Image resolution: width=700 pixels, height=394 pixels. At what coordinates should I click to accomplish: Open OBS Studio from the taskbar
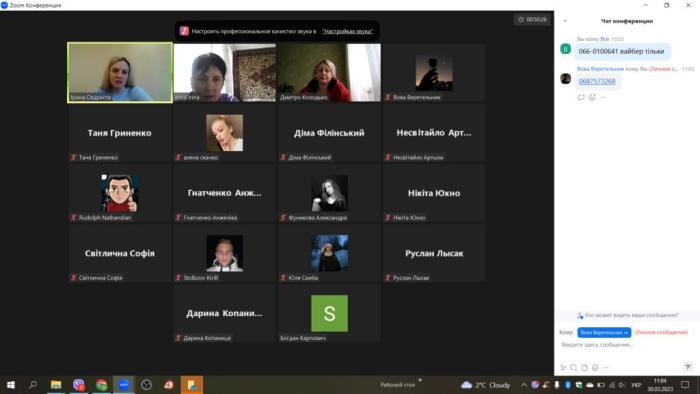(146, 385)
